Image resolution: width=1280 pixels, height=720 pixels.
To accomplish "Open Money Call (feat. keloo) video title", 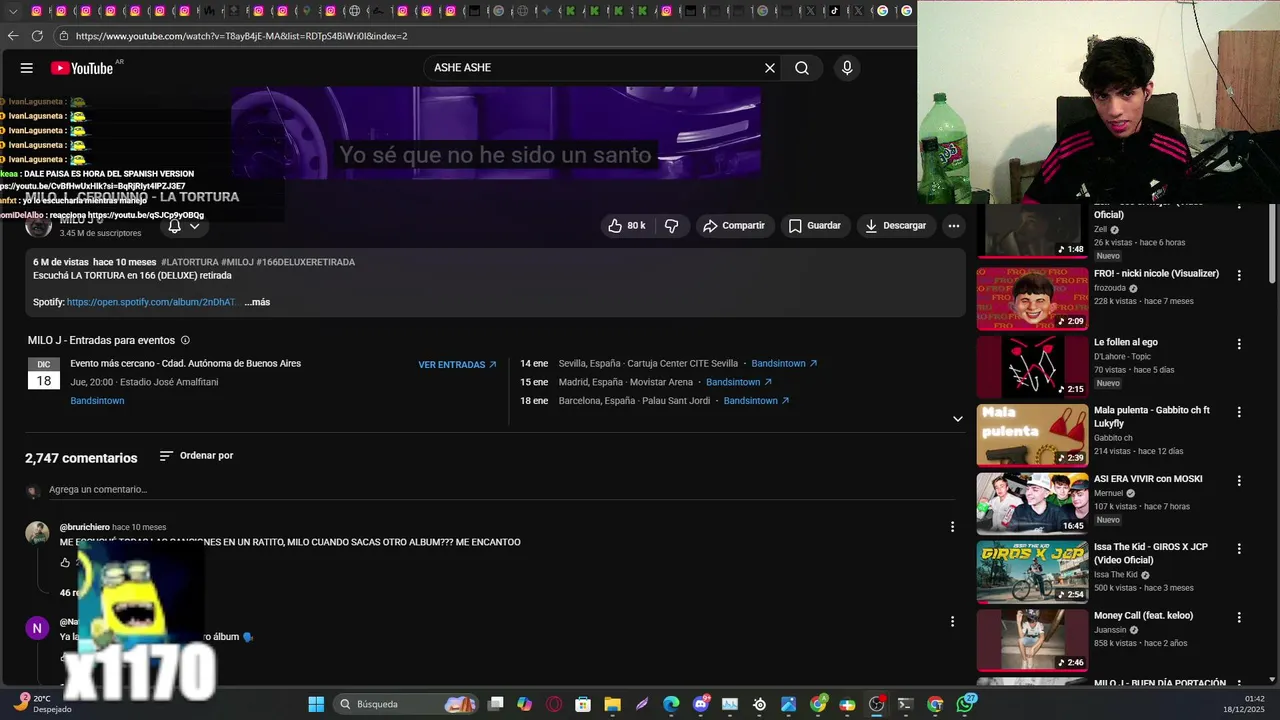I will (x=1145, y=616).
